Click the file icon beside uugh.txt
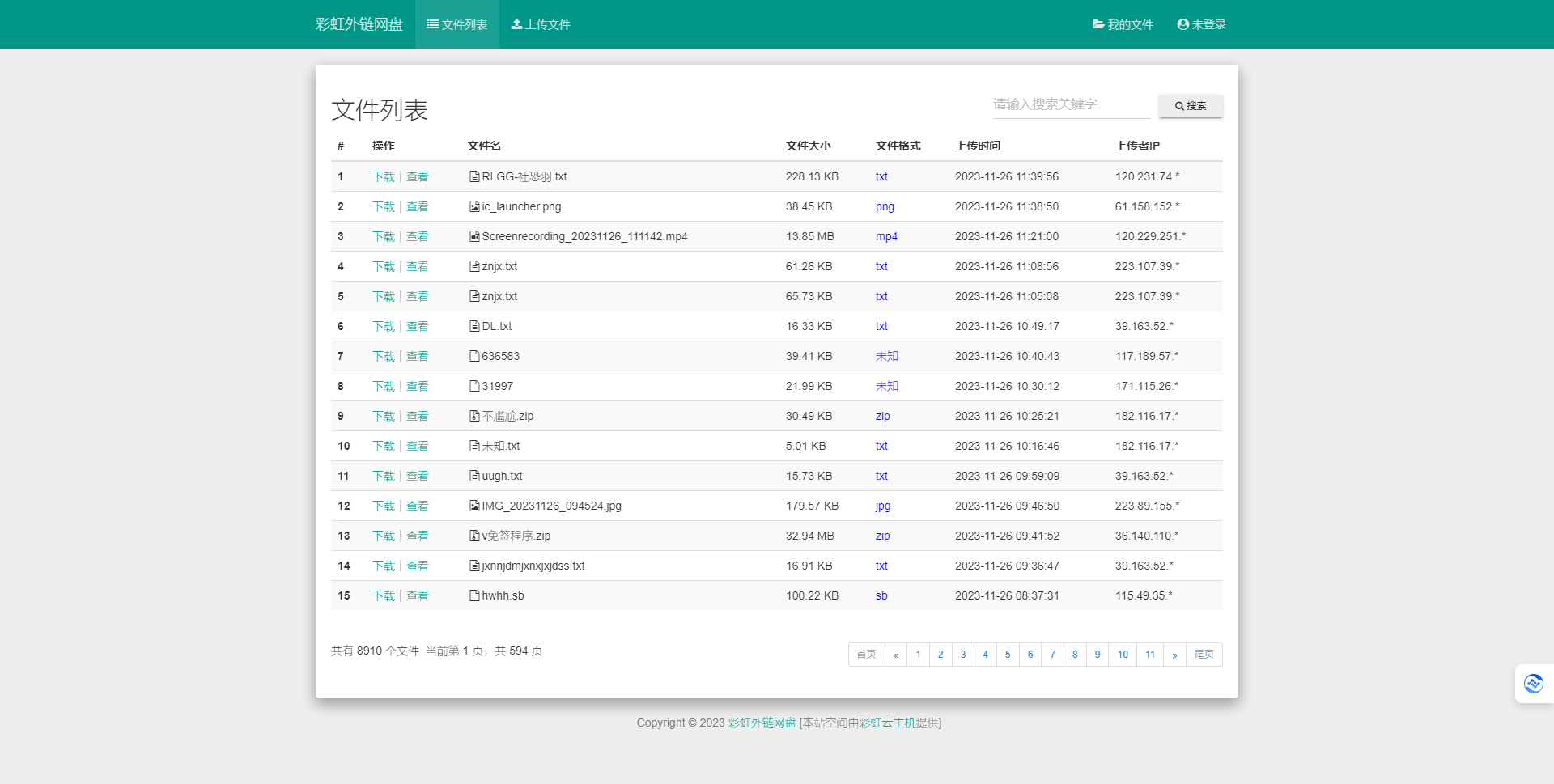 (474, 476)
